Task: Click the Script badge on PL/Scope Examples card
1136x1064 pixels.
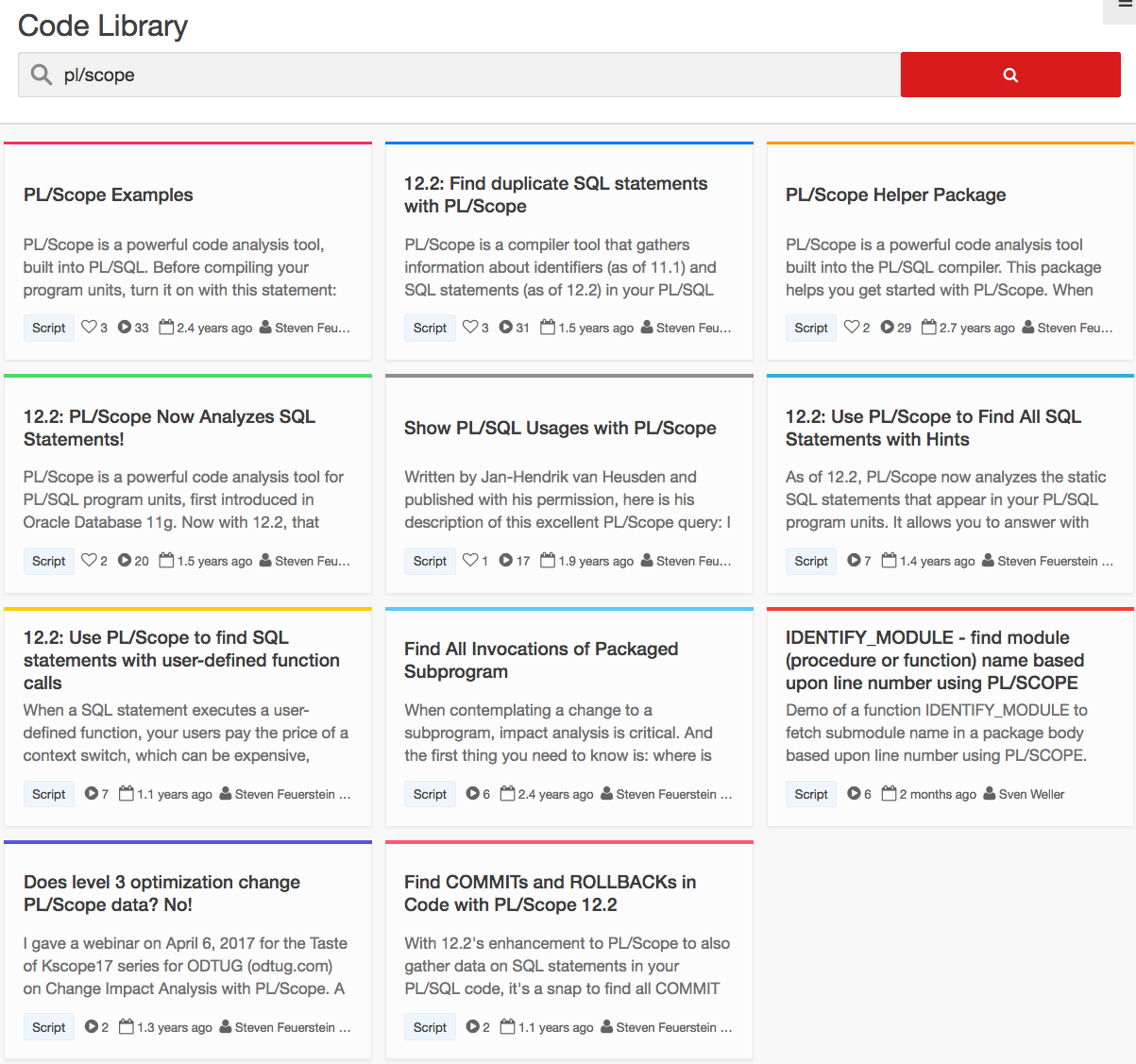Action: (48, 327)
